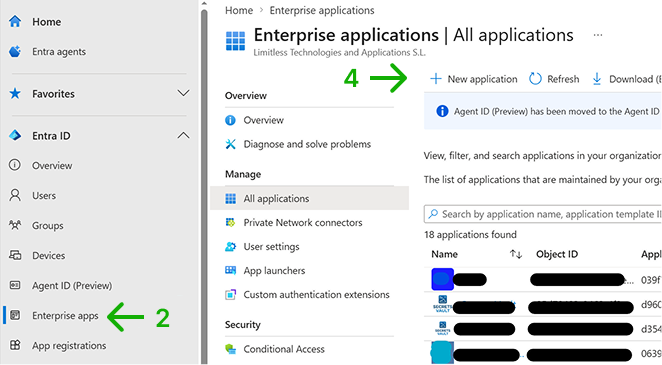
Task: Click the Enterprise applications grid header icon
Action: (236, 41)
